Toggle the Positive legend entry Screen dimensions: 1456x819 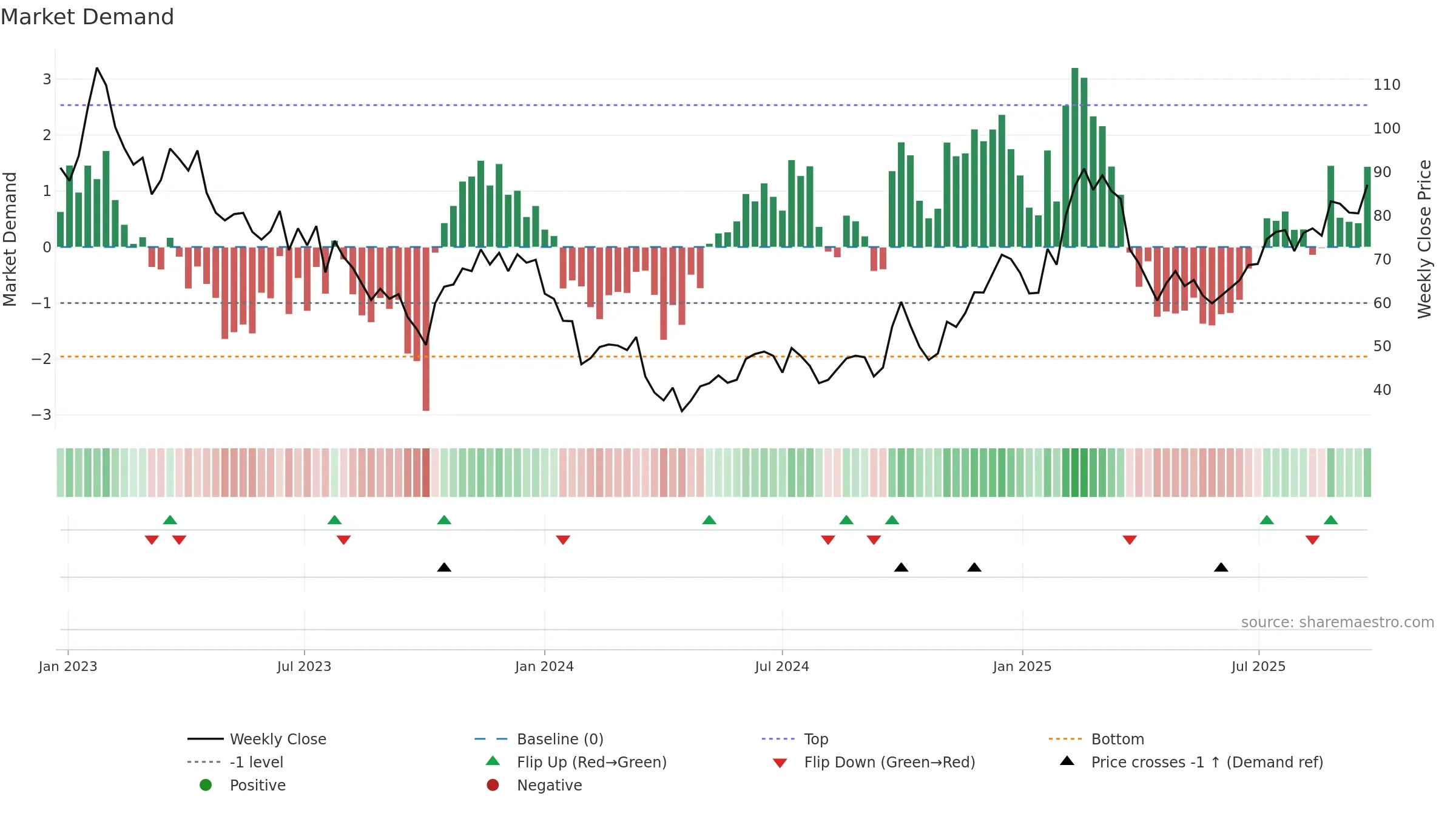(x=243, y=785)
